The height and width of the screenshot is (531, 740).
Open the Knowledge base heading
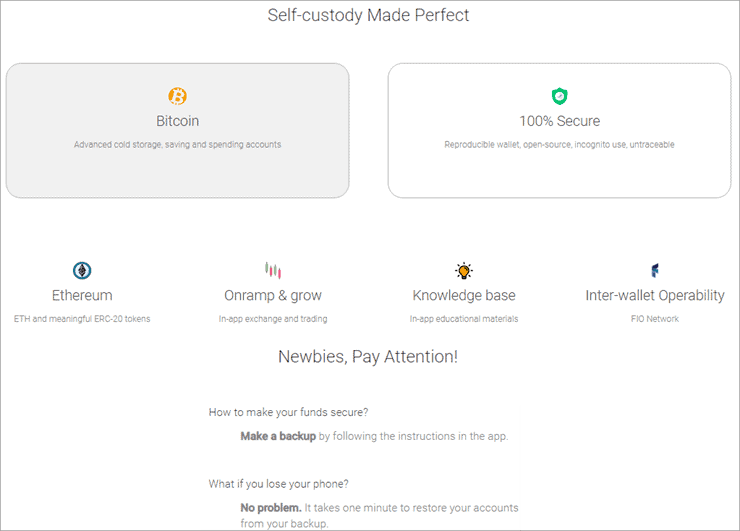(463, 295)
